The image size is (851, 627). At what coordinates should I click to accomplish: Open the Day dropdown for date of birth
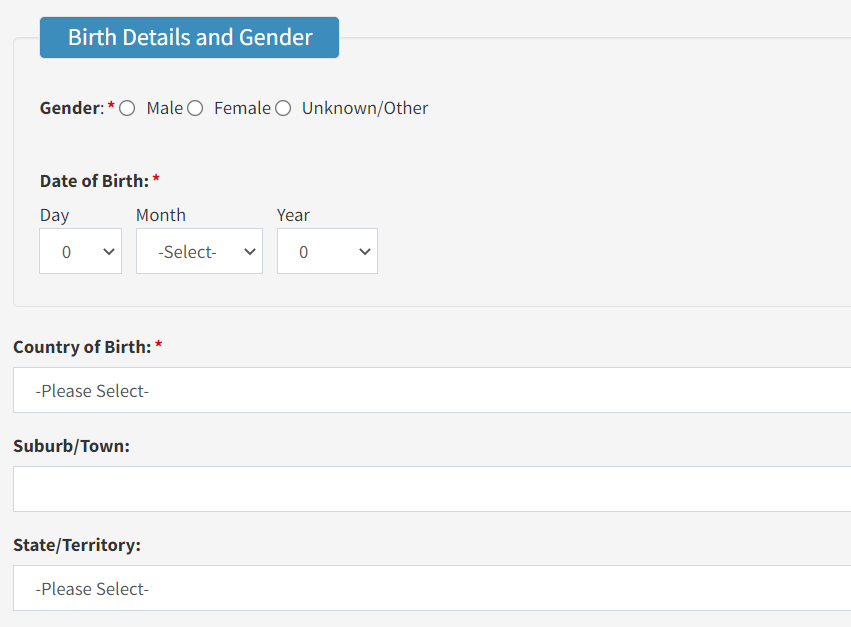click(x=80, y=251)
